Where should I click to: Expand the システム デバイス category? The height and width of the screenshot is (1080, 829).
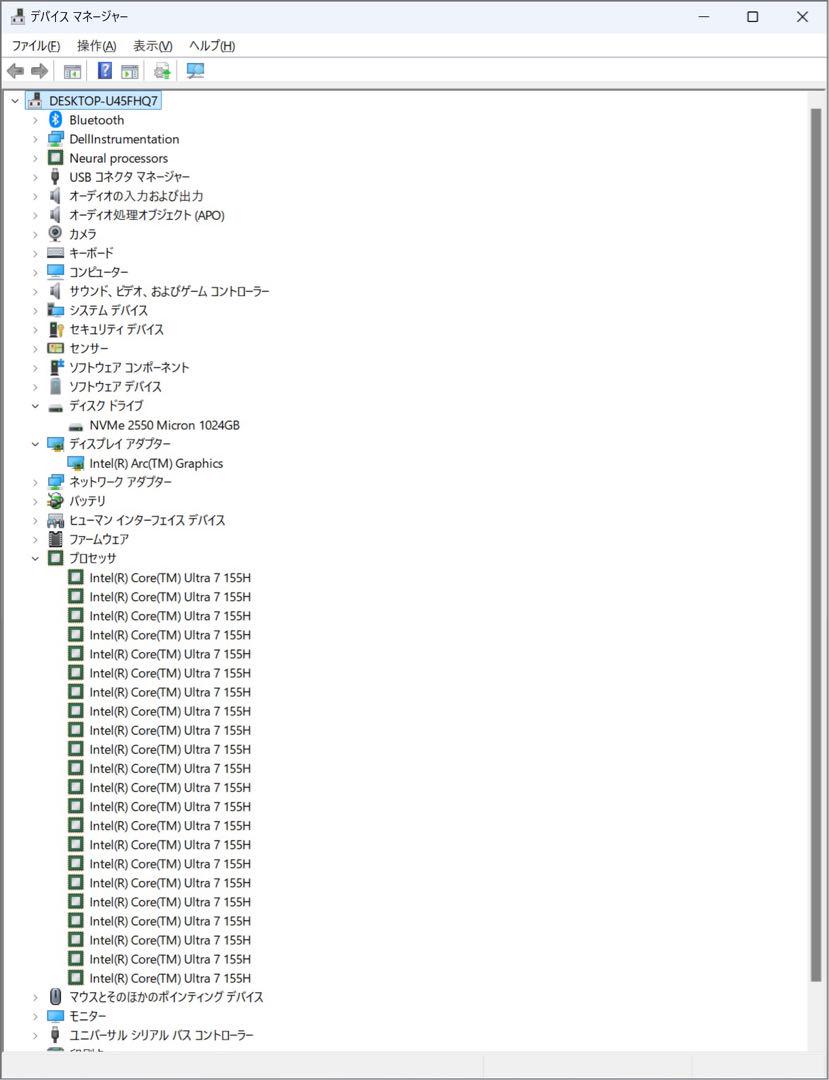(35, 311)
